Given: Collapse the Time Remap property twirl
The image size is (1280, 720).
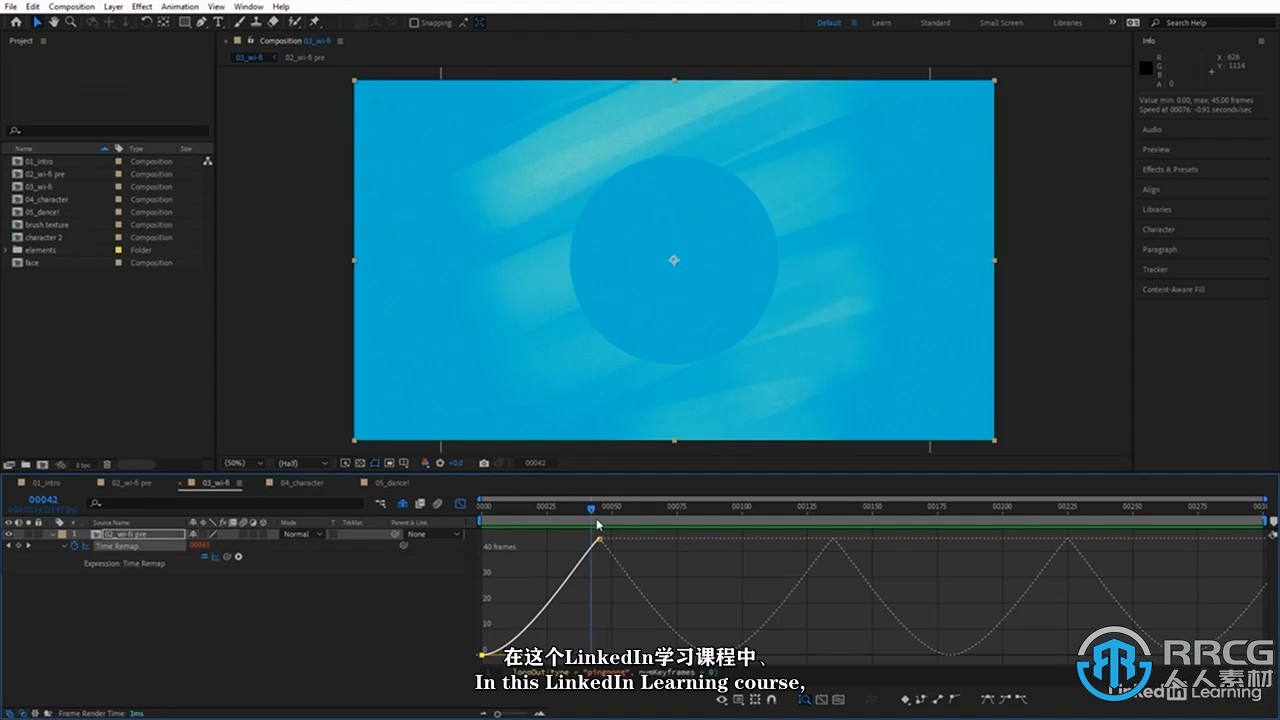Looking at the screenshot, I should (x=64, y=546).
